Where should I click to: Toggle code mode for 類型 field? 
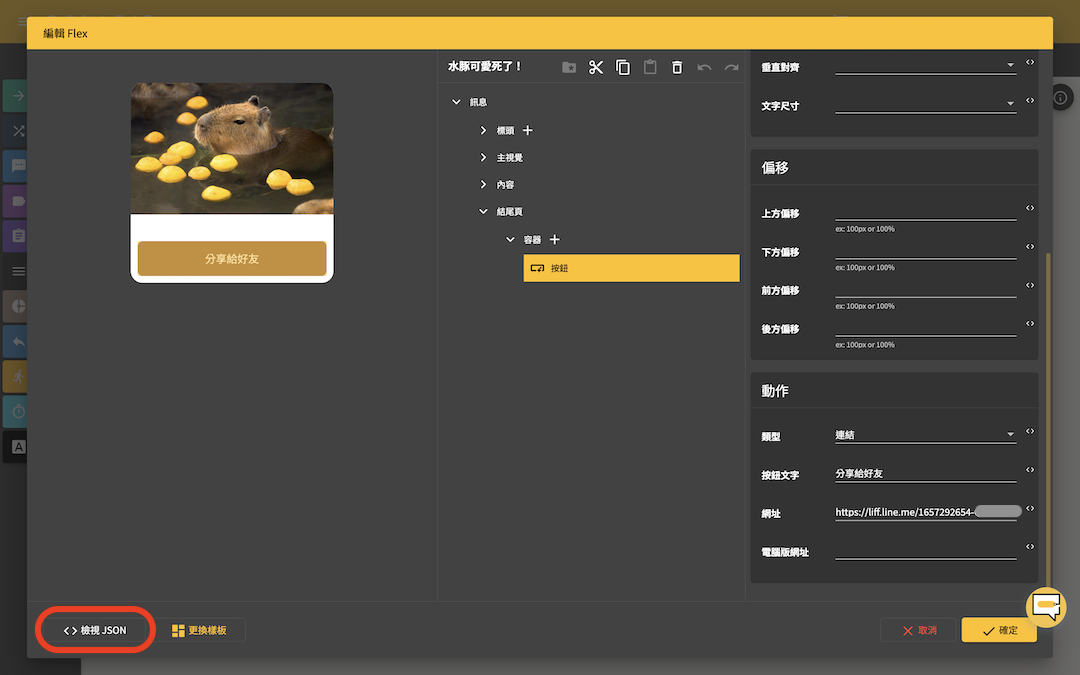(1030, 431)
